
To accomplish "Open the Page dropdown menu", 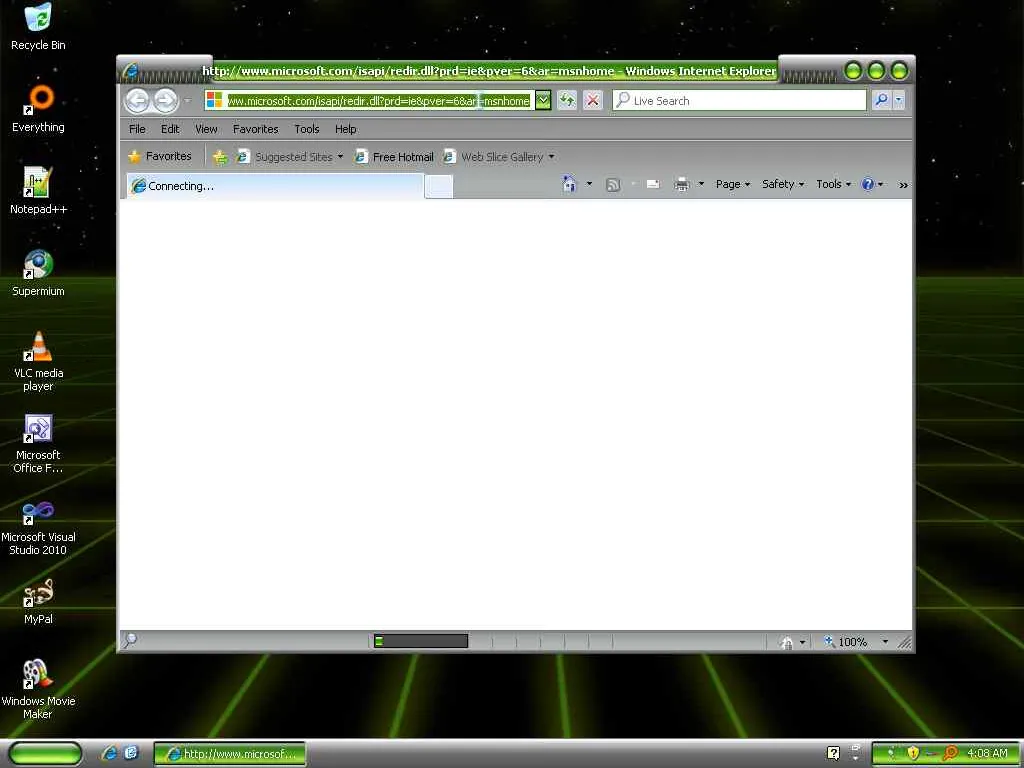I will 733,184.
